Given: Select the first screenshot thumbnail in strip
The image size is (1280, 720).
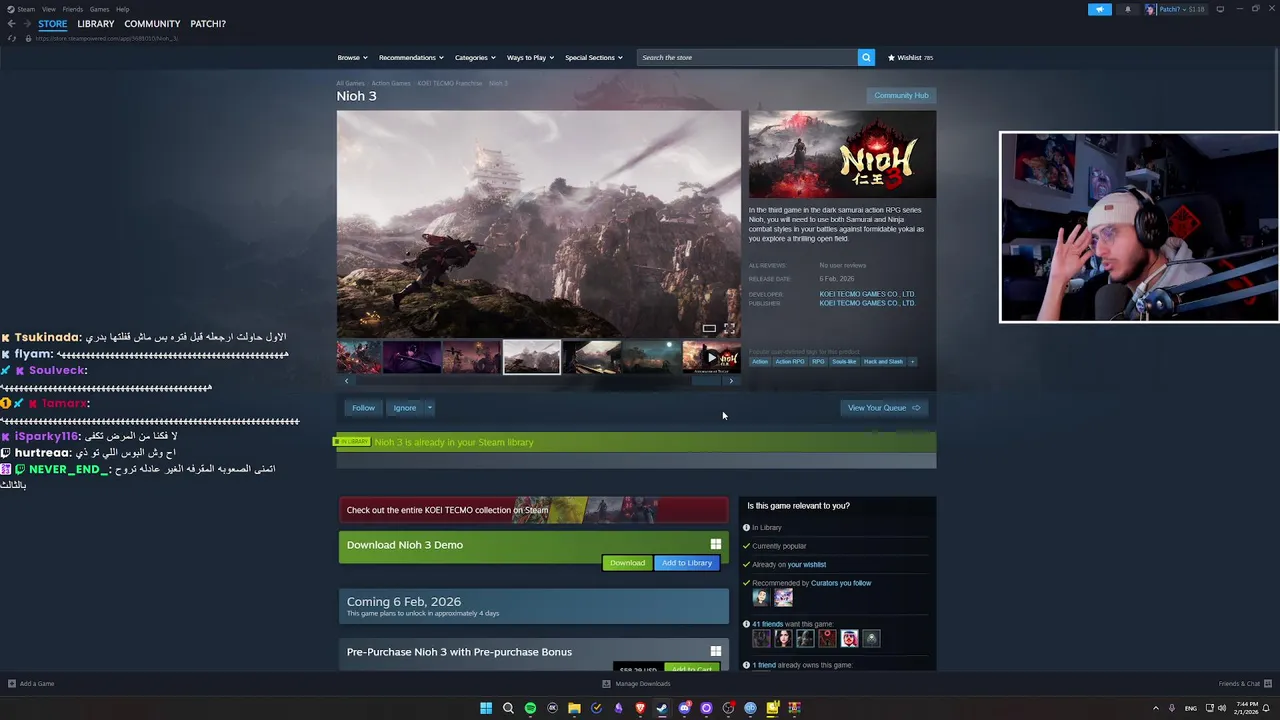Looking at the screenshot, I should (x=358, y=357).
